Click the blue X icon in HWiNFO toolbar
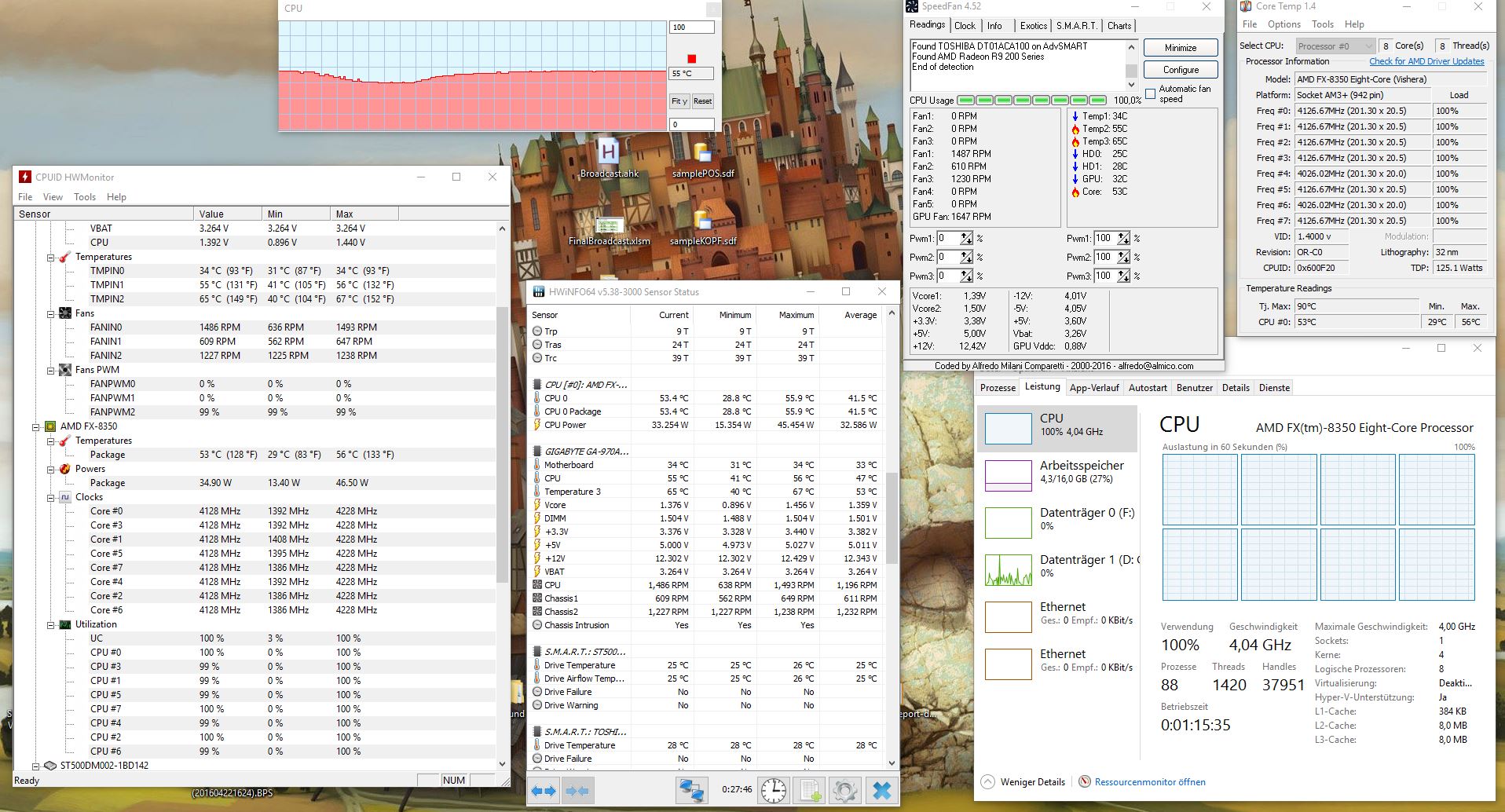 pyautogui.click(x=882, y=790)
